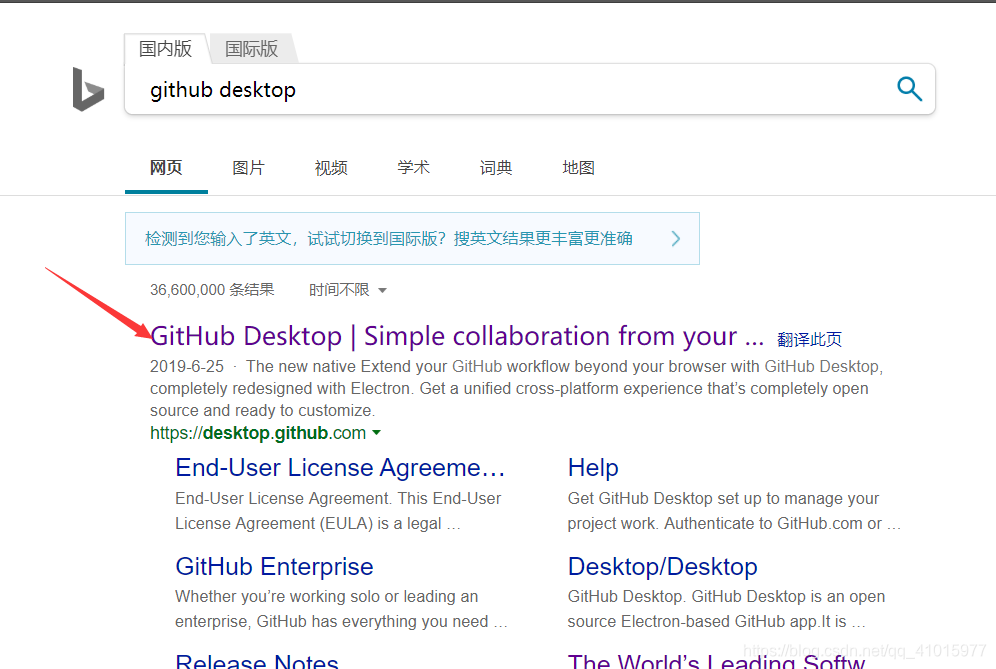Open End-User License Agreement sublink
This screenshot has height=669, width=996.
pyautogui.click(x=340, y=468)
